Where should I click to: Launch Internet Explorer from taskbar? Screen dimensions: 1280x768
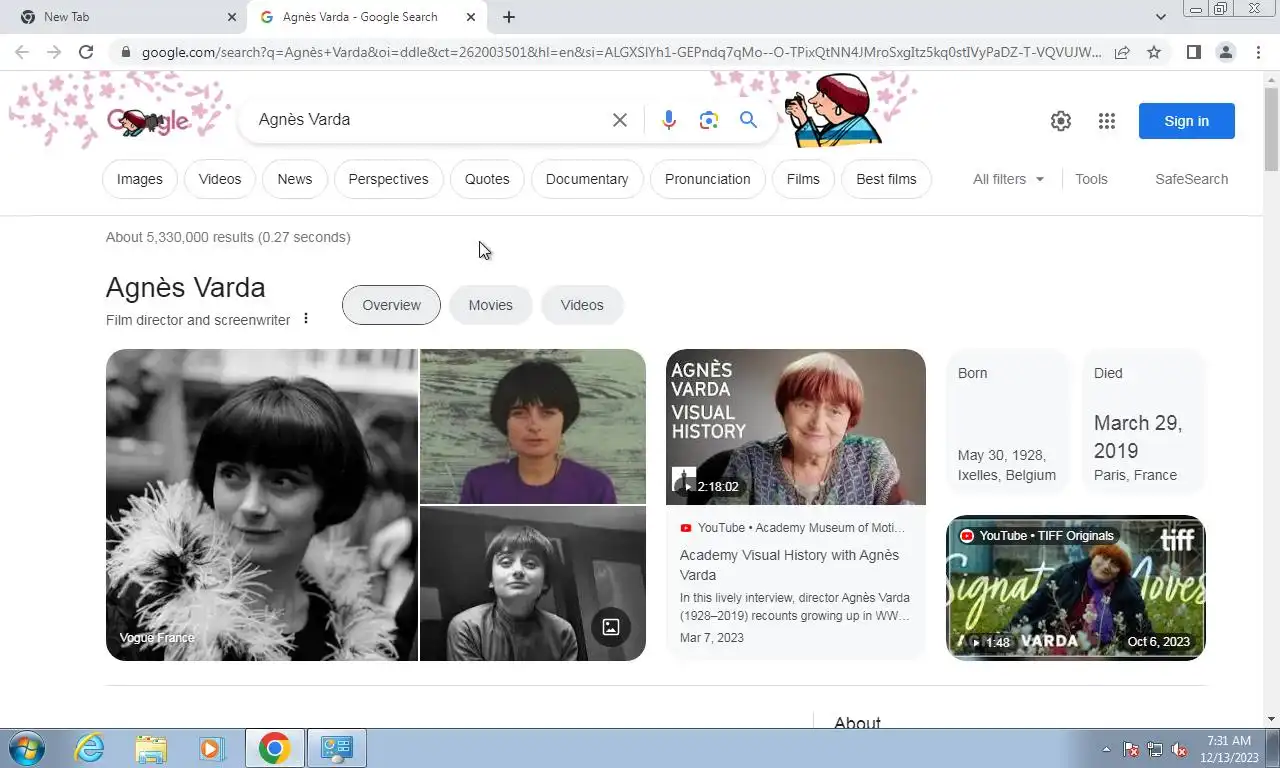click(x=90, y=748)
